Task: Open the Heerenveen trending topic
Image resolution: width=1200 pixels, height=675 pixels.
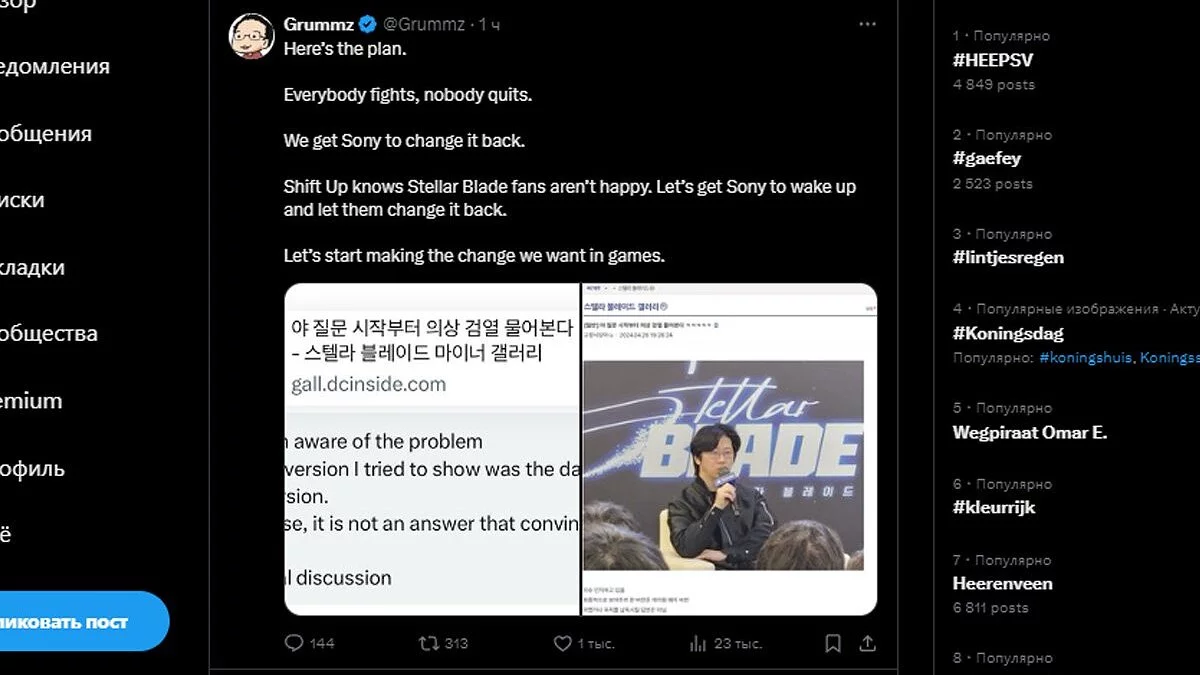Action: [1002, 583]
